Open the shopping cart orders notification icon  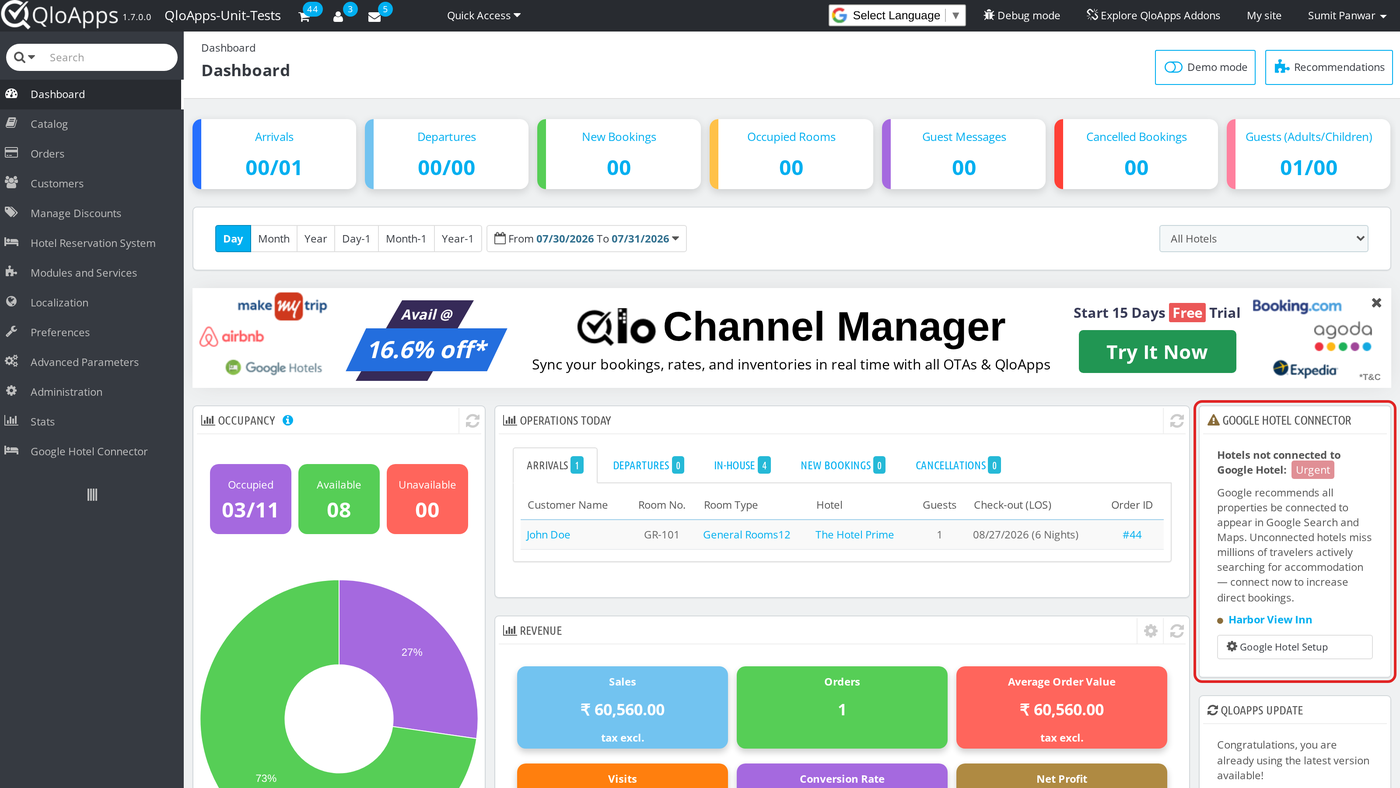pyautogui.click(x=305, y=16)
